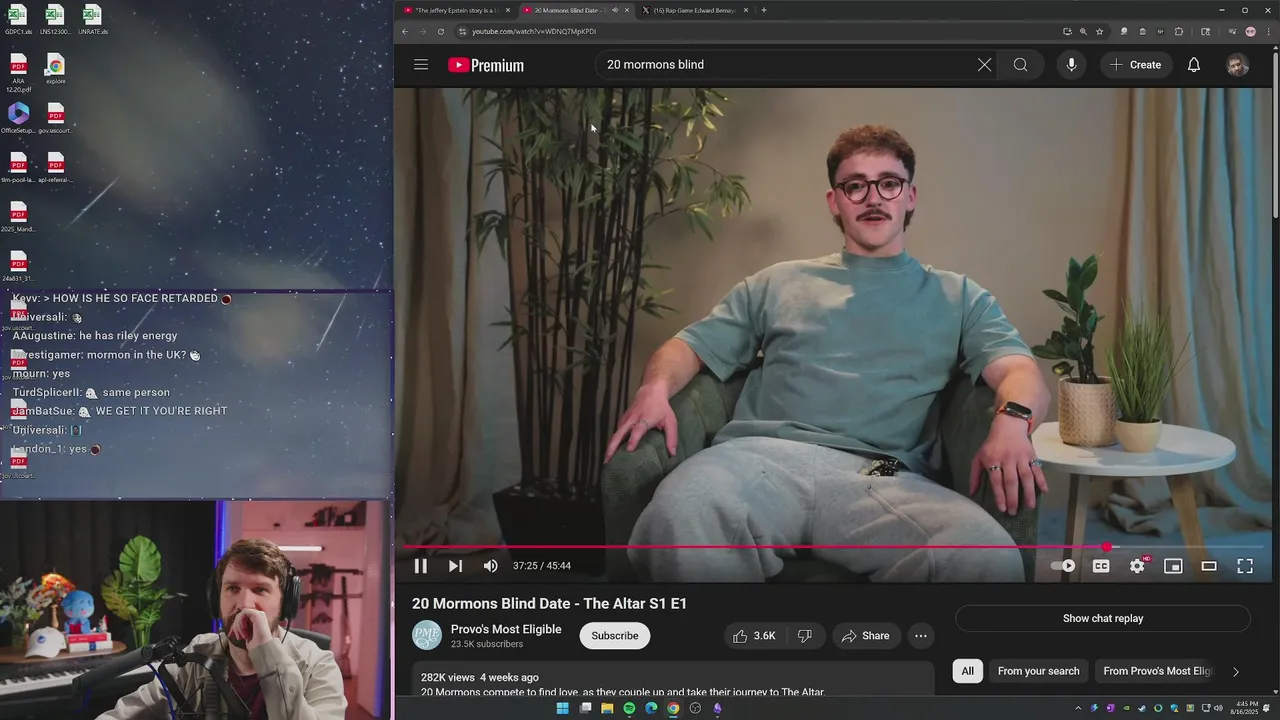Open Microsoft Edge from taskbar
The height and width of the screenshot is (720, 1280).
pos(651,708)
